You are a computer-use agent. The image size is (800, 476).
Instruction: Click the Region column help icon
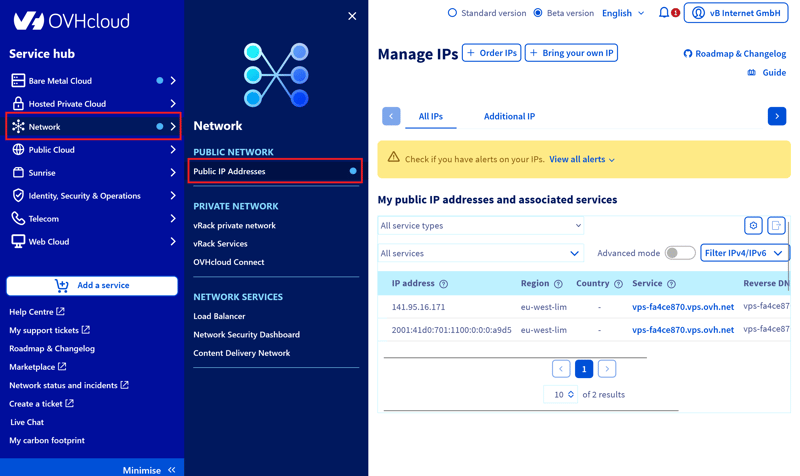[558, 284]
